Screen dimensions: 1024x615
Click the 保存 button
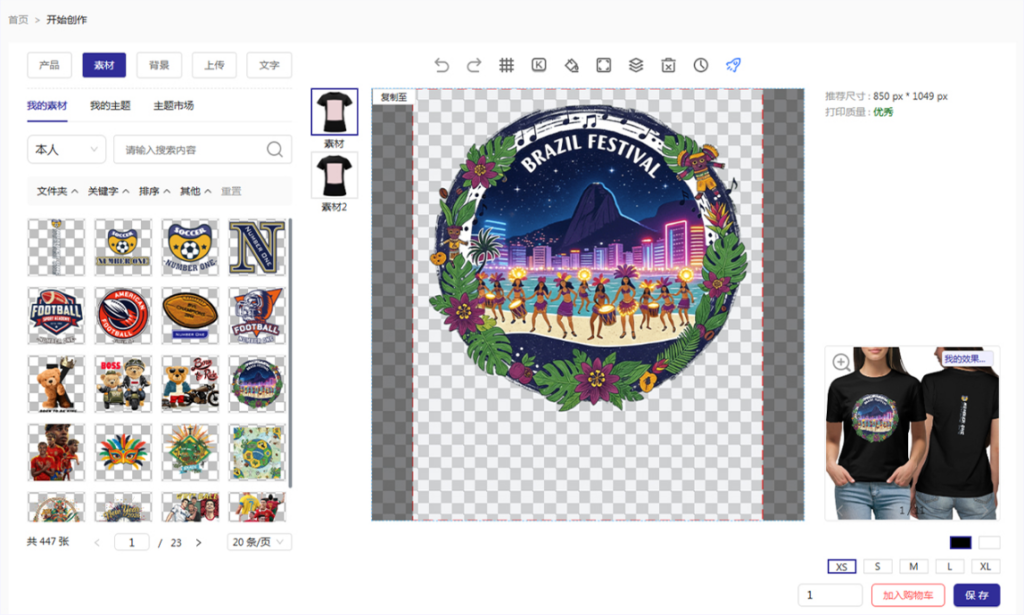[977, 595]
